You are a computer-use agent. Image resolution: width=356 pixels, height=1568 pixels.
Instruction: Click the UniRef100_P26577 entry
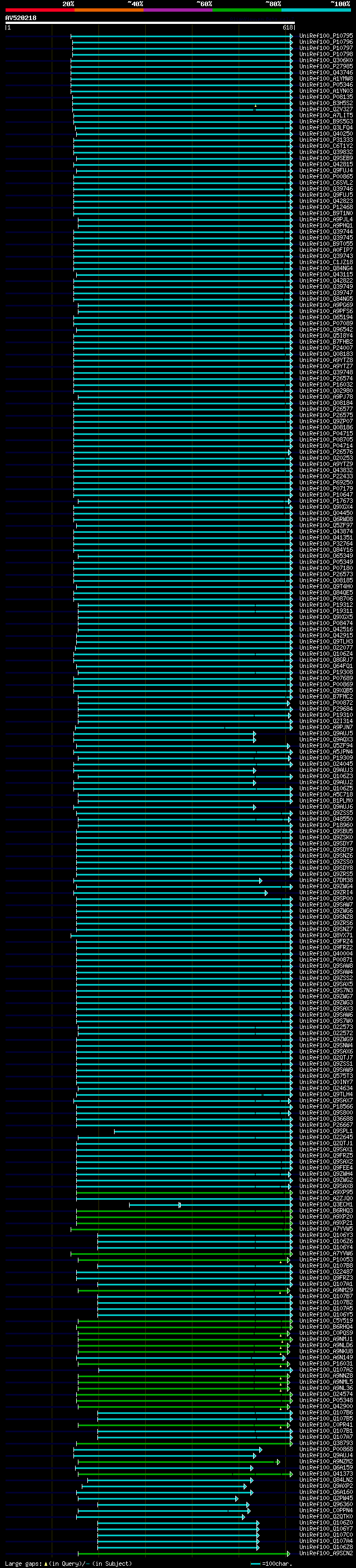[326, 409]
